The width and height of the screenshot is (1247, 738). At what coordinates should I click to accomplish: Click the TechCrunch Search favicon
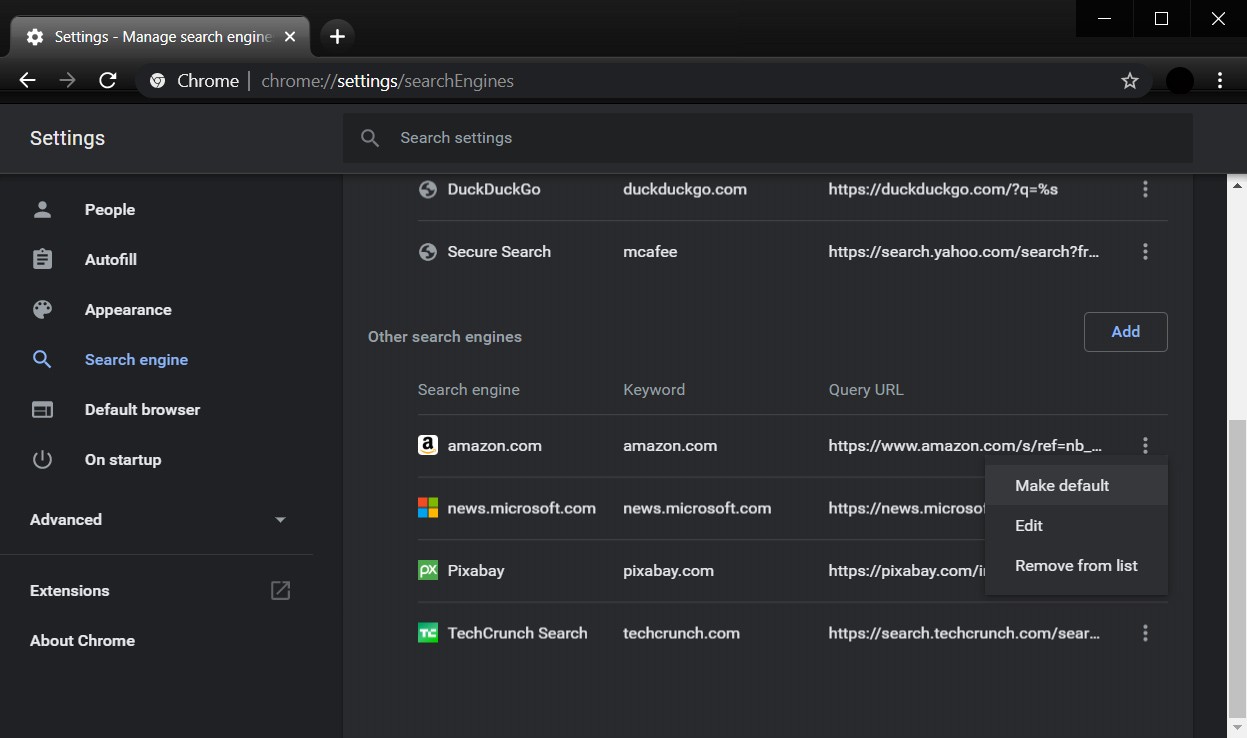pos(426,632)
